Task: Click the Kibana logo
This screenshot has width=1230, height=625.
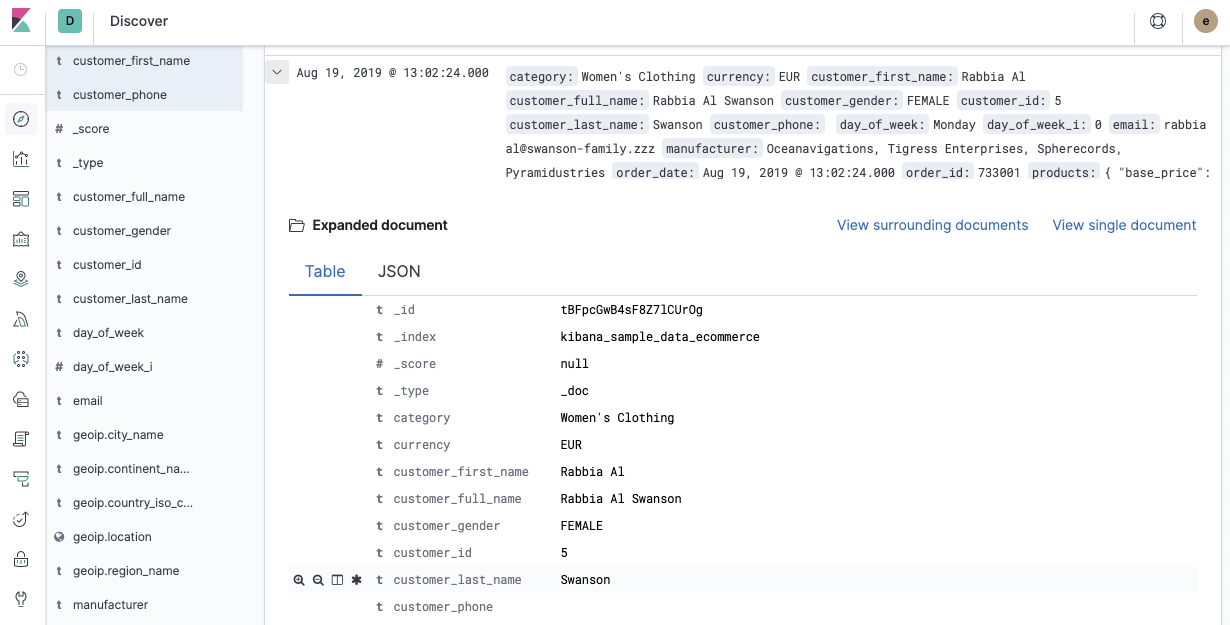Action: 22,21
